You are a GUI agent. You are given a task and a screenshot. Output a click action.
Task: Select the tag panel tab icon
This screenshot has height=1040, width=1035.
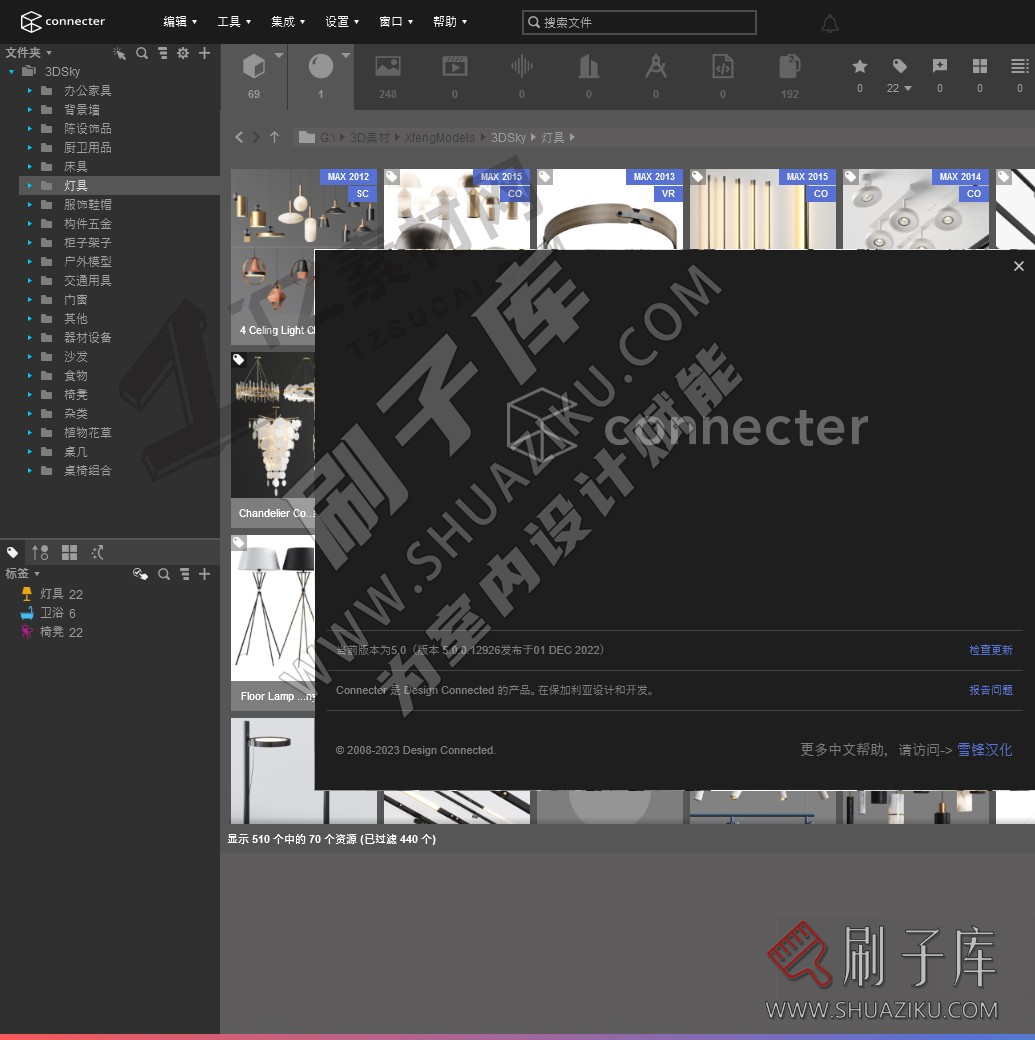[12, 552]
